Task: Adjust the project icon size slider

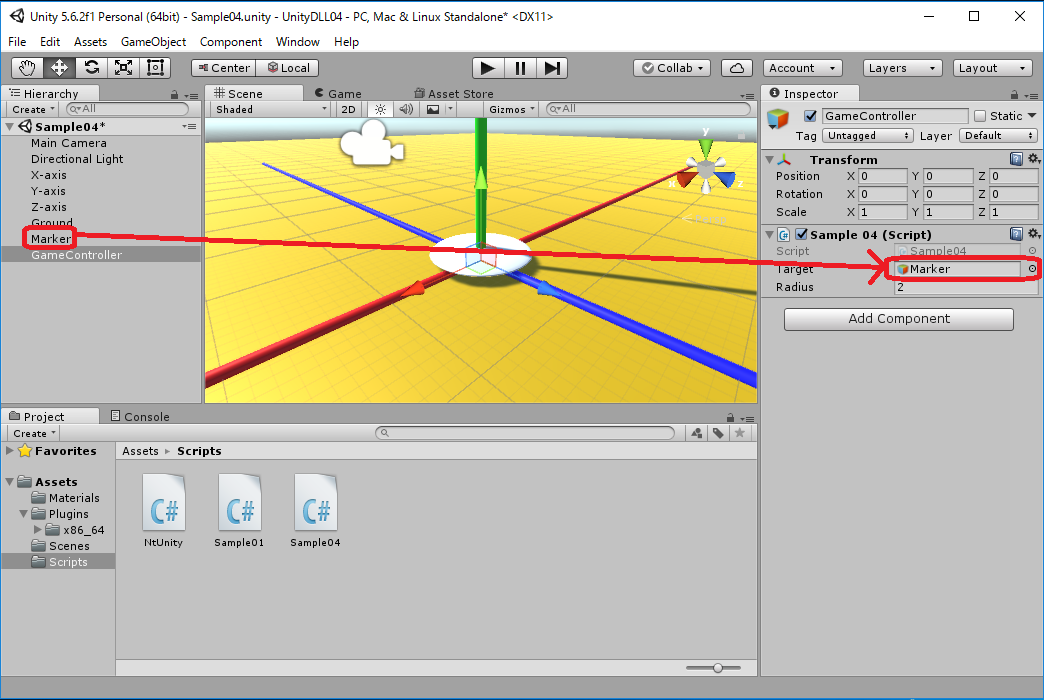Action: pos(718,667)
